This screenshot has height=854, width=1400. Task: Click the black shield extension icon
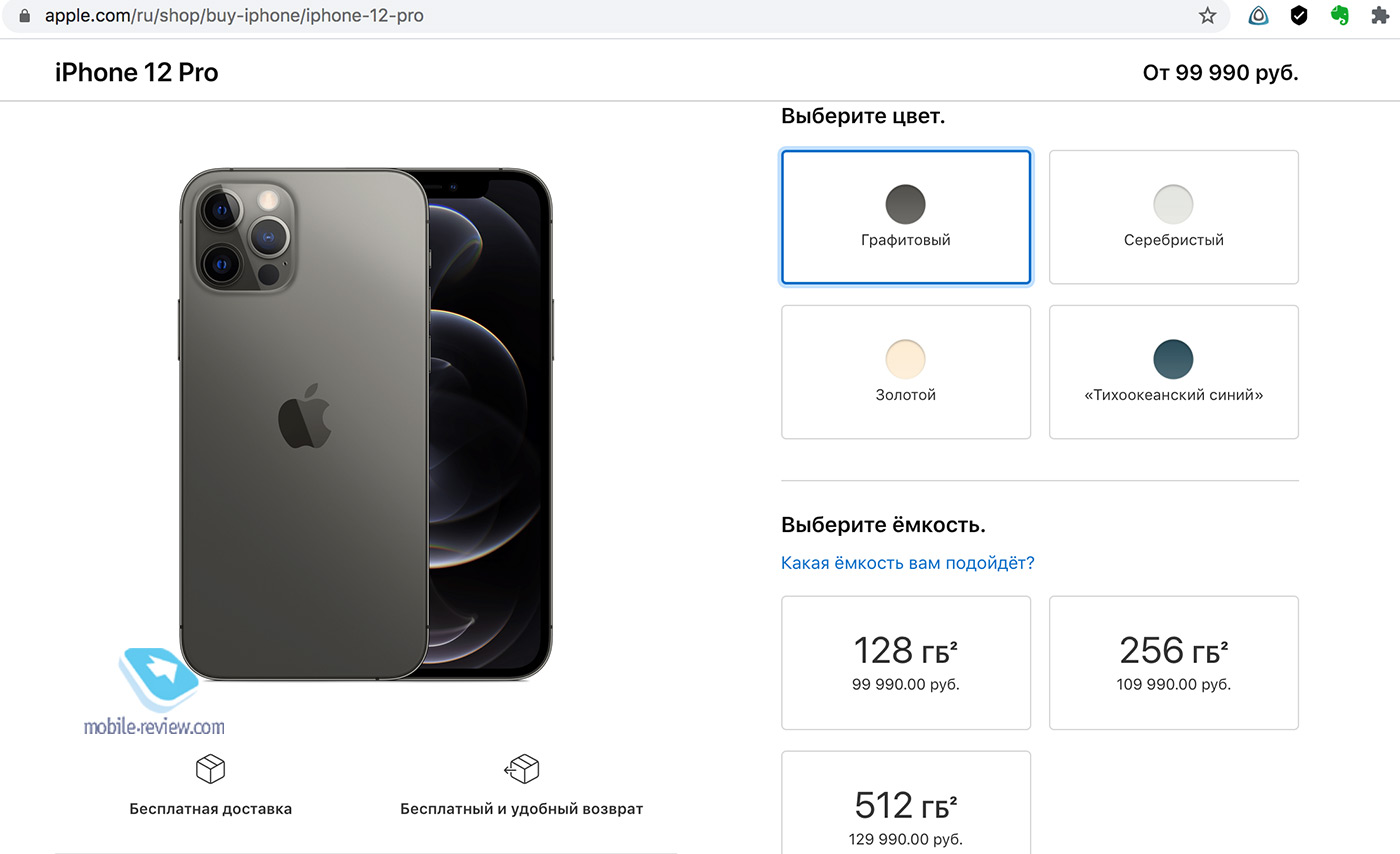click(x=1299, y=16)
